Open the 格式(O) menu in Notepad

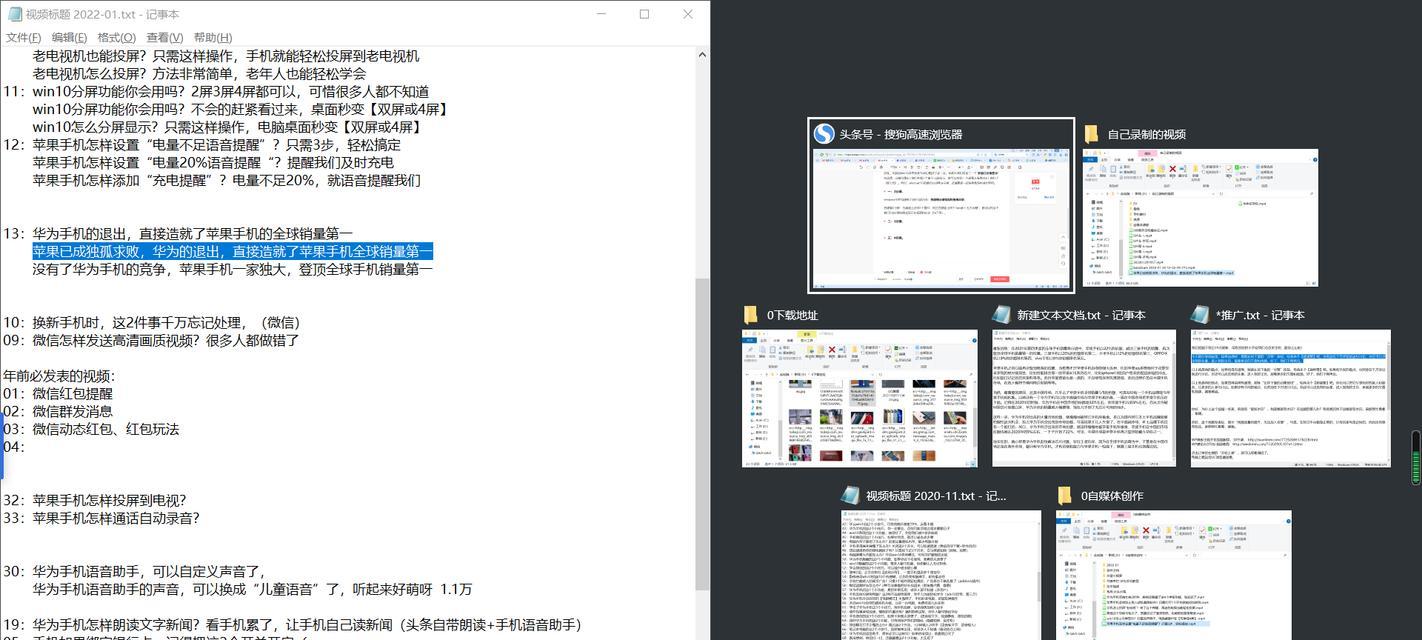[x=116, y=38]
